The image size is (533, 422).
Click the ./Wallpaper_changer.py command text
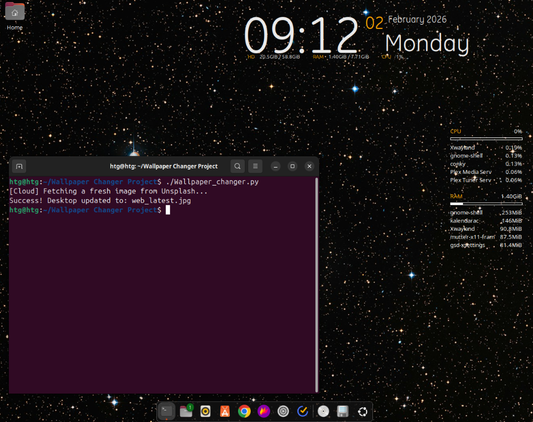point(212,182)
